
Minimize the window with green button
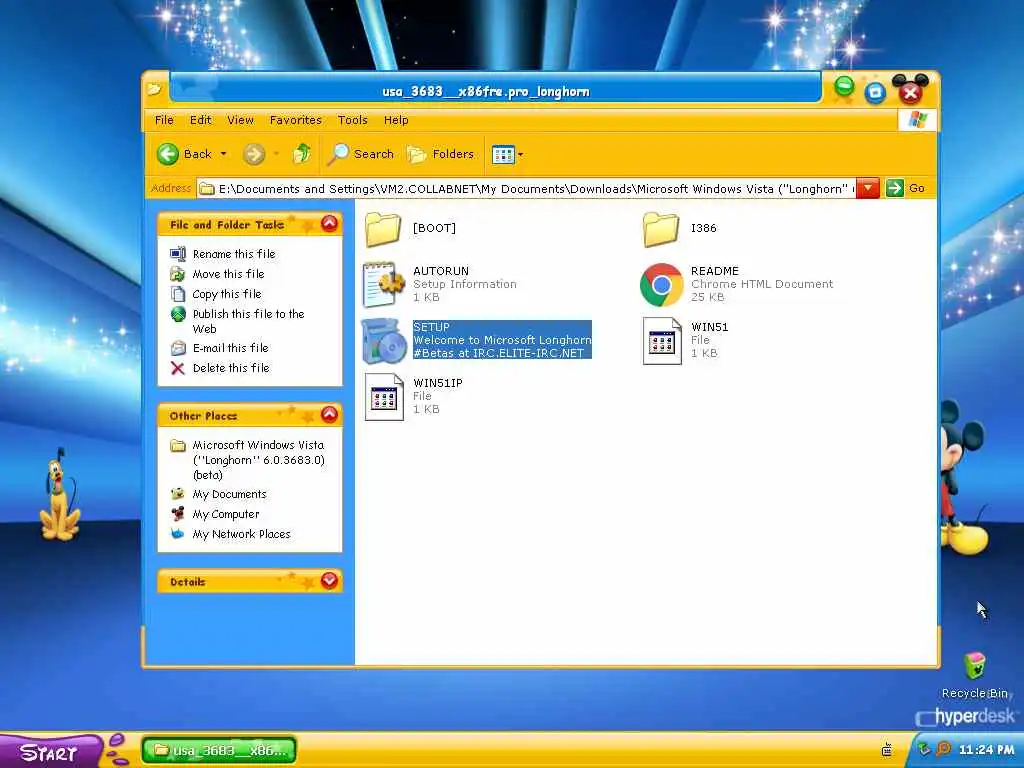844,87
